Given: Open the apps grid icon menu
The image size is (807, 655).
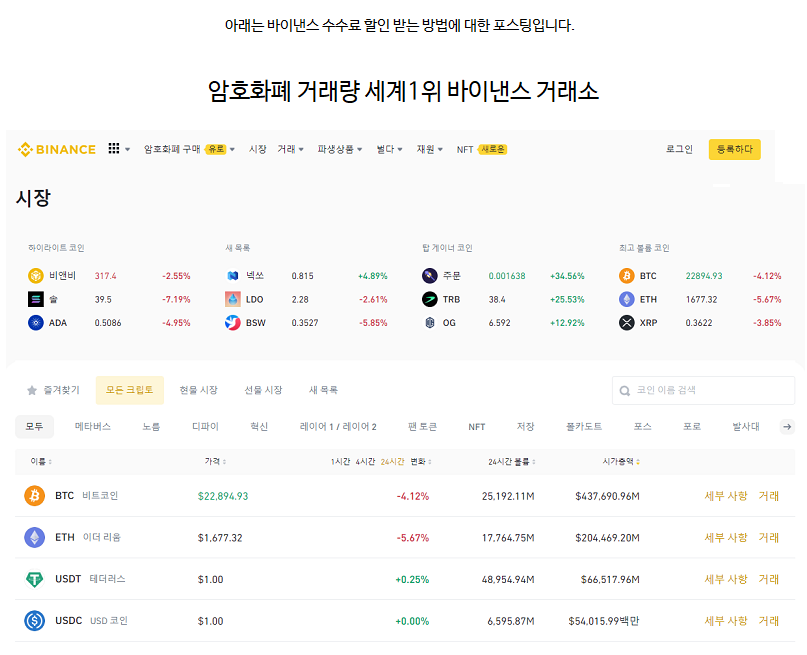Looking at the screenshot, I should point(114,149).
